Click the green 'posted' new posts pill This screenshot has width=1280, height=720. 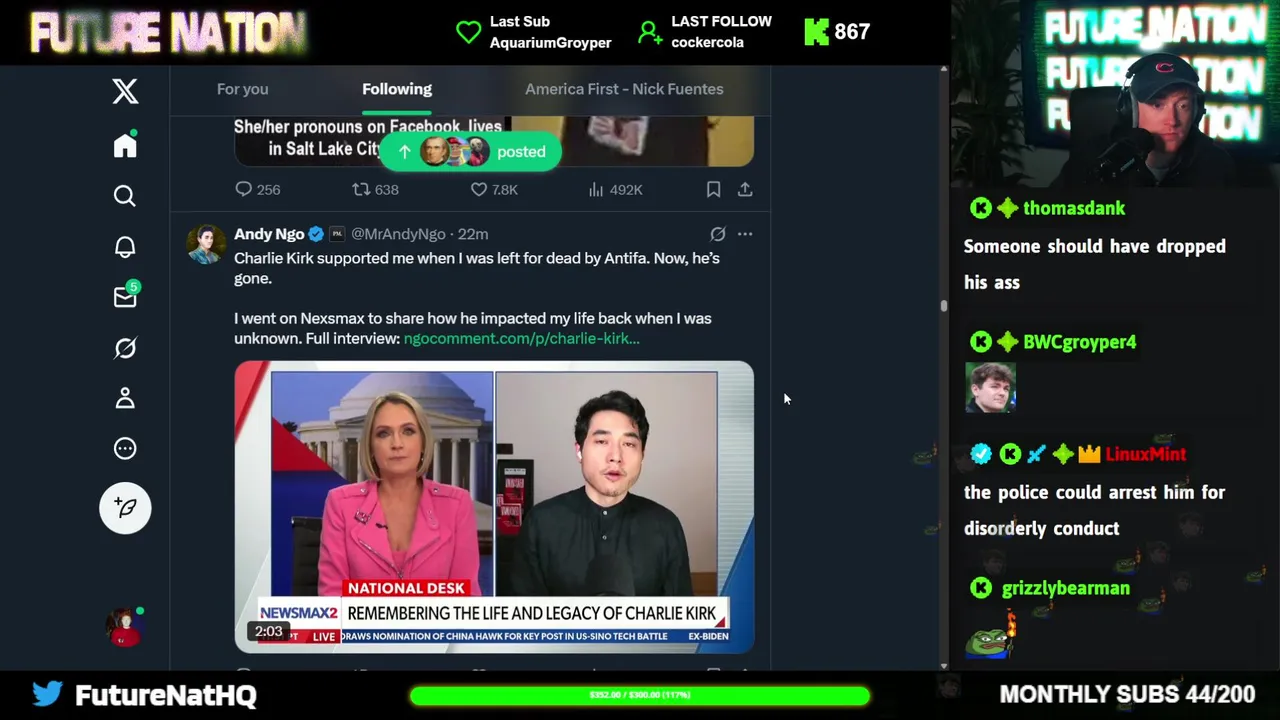470,152
